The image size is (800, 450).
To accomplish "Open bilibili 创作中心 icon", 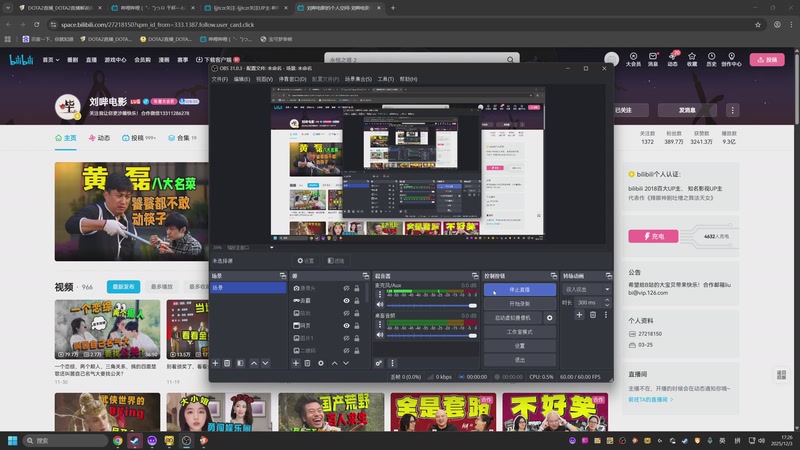I will (x=731, y=59).
